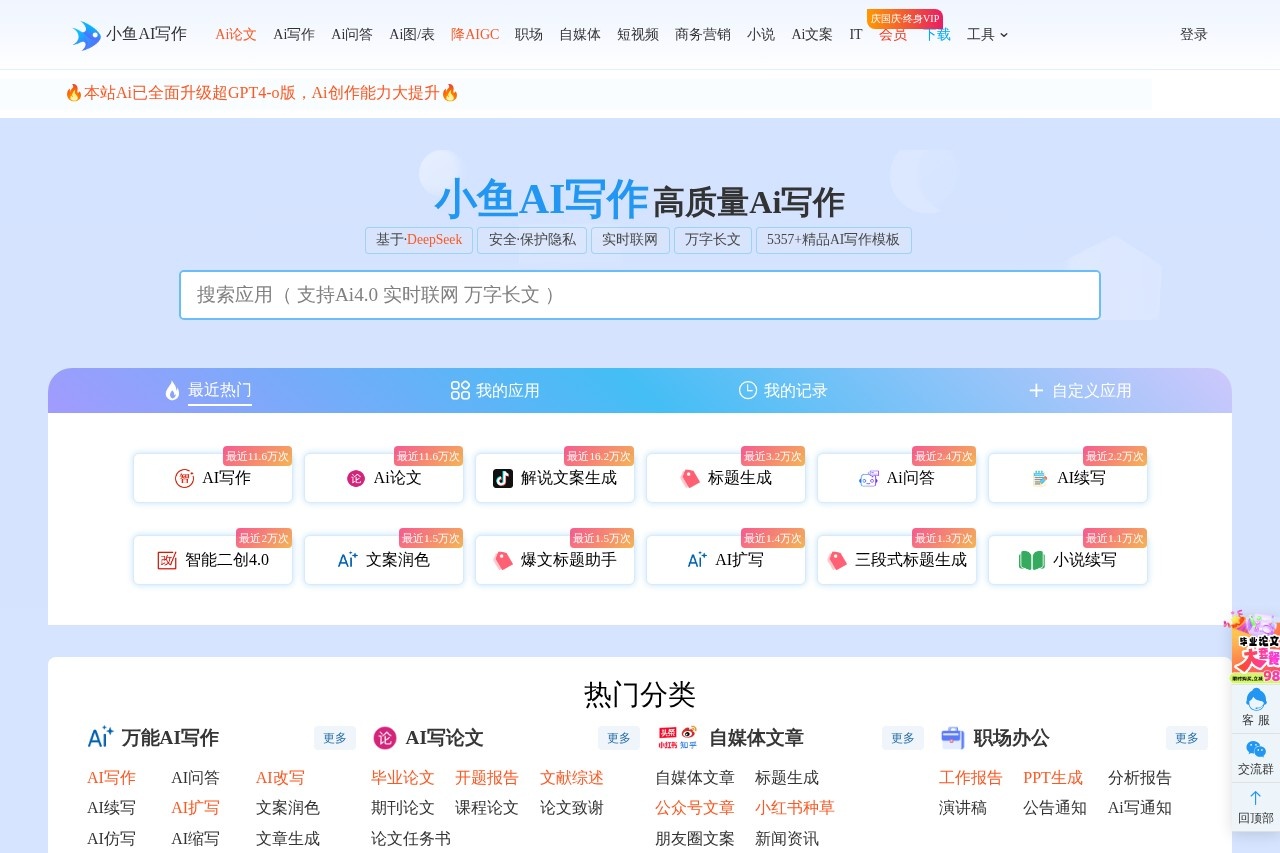Open the 解说文案生成 TikTok app card
Viewport: 1280px width, 853px height.
pyautogui.click(x=555, y=478)
